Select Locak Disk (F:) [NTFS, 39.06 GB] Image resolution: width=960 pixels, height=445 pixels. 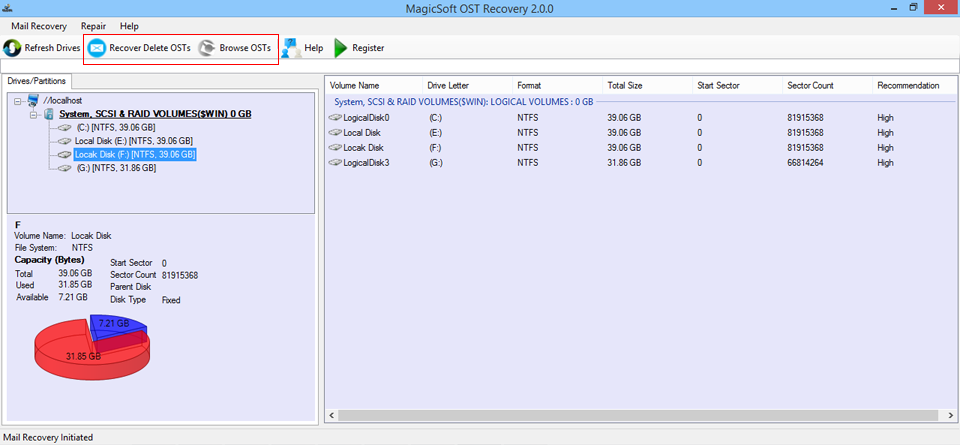point(135,155)
